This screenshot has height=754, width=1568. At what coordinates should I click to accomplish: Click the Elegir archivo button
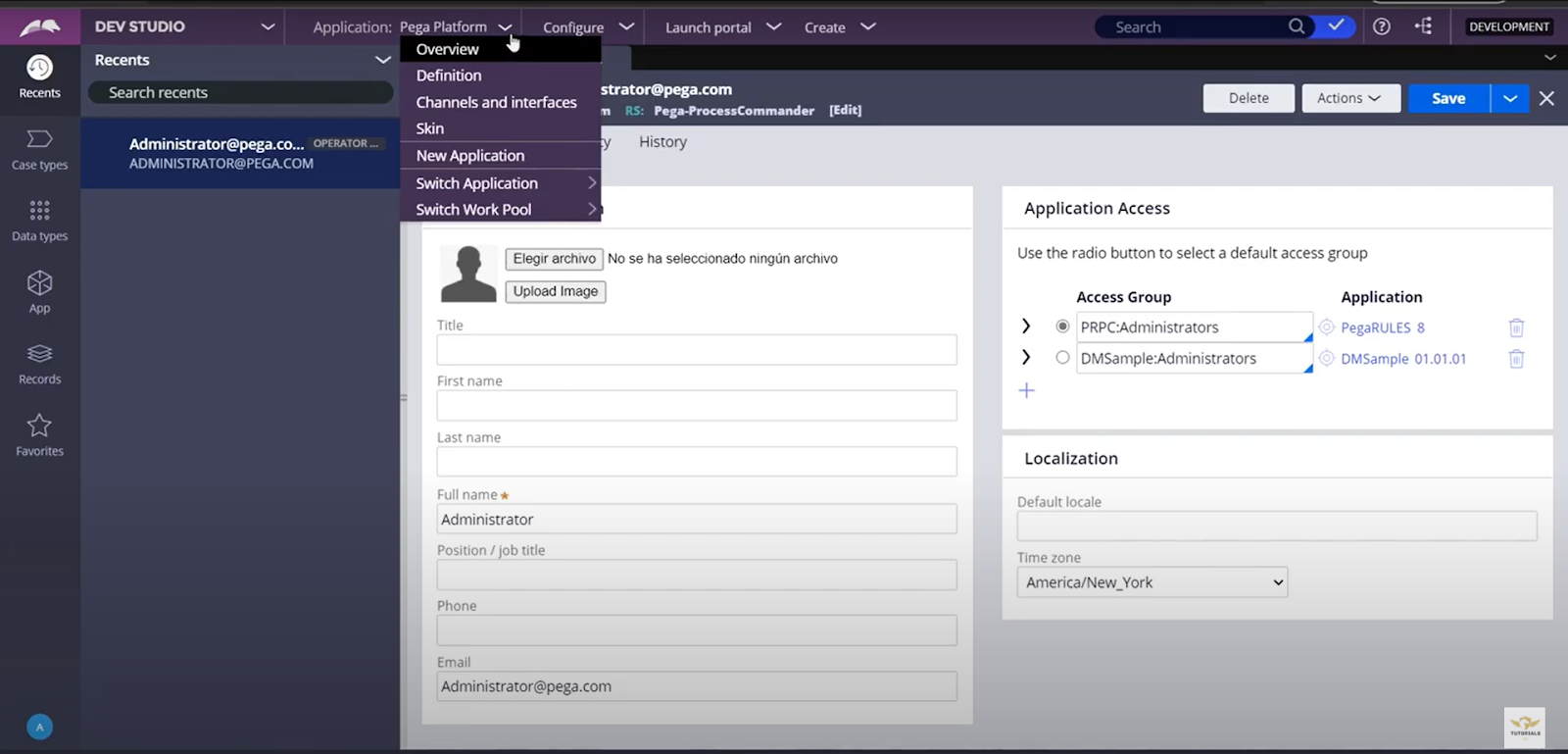pos(554,259)
